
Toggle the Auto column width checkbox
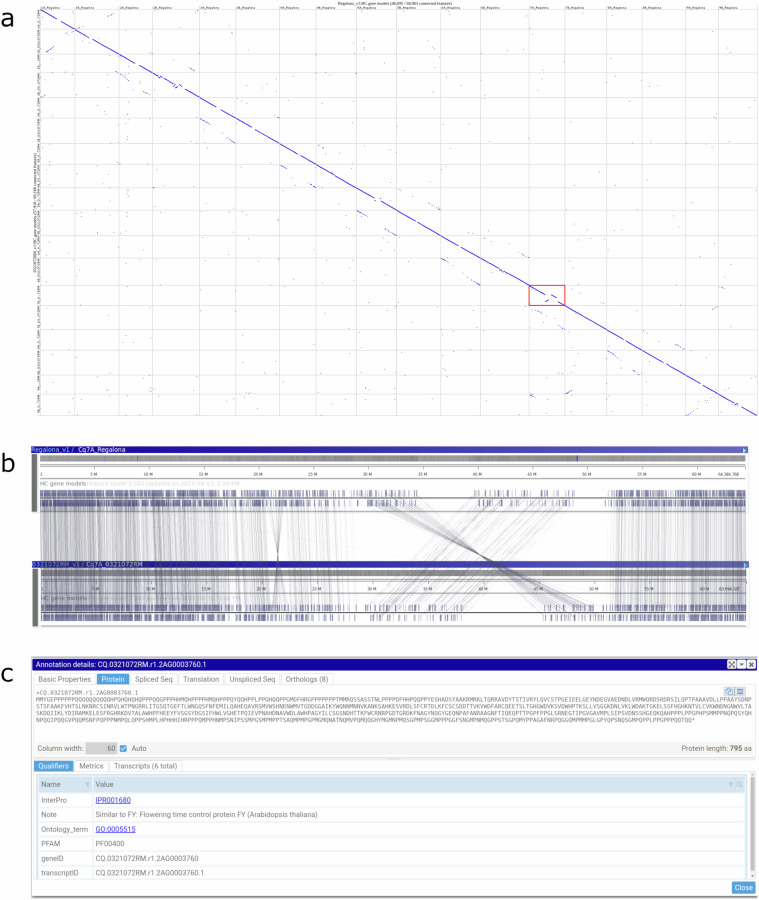pyautogui.click(x=124, y=747)
